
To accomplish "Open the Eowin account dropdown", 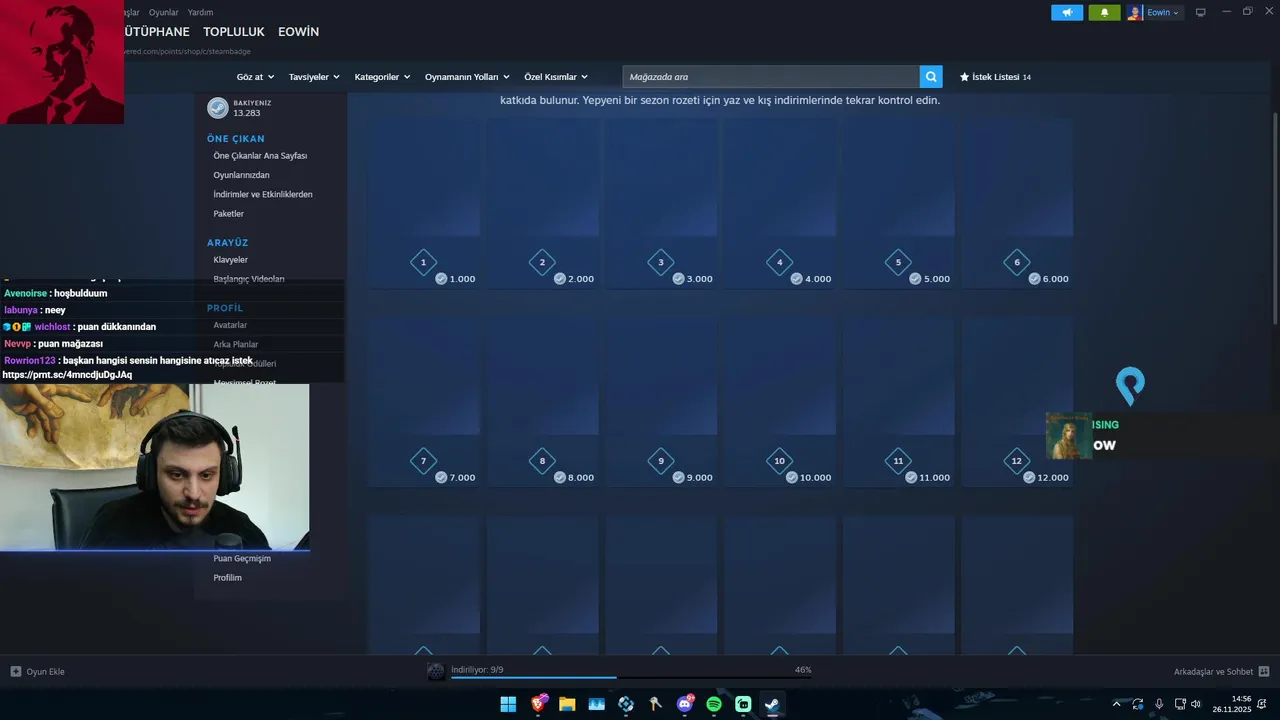I will (x=1164, y=13).
